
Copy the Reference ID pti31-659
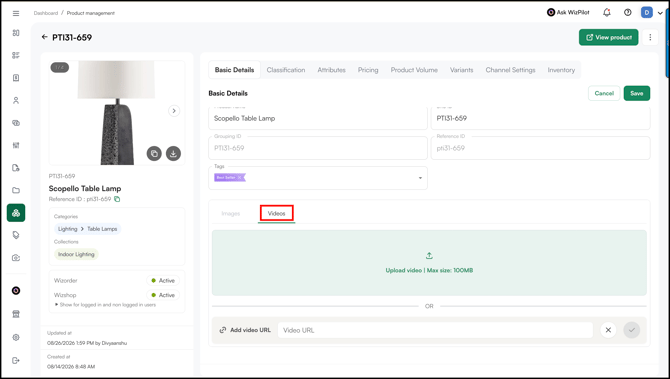click(117, 199)
